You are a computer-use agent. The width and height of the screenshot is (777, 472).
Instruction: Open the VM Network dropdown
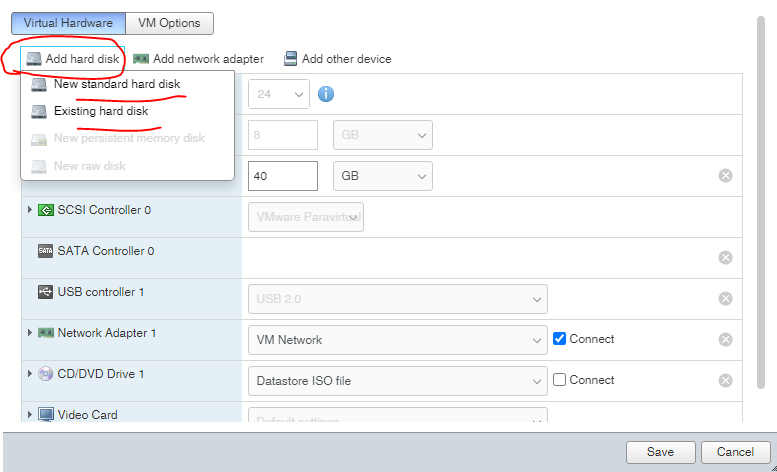click(x=397, y=340)
